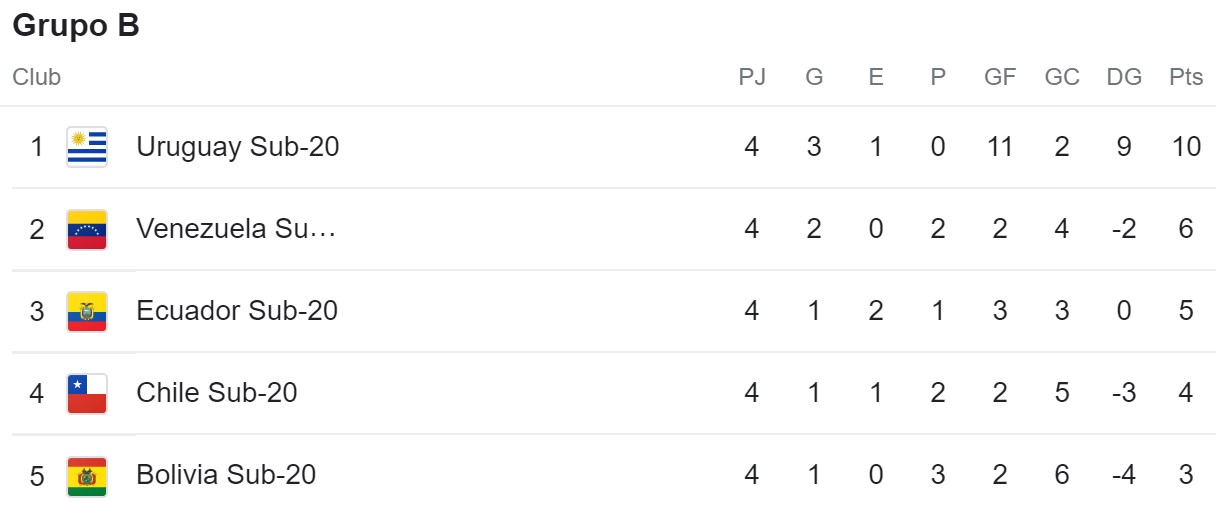Open Chile Sub-20 team page
The image size is (1216, 529).
coord(217,393)
